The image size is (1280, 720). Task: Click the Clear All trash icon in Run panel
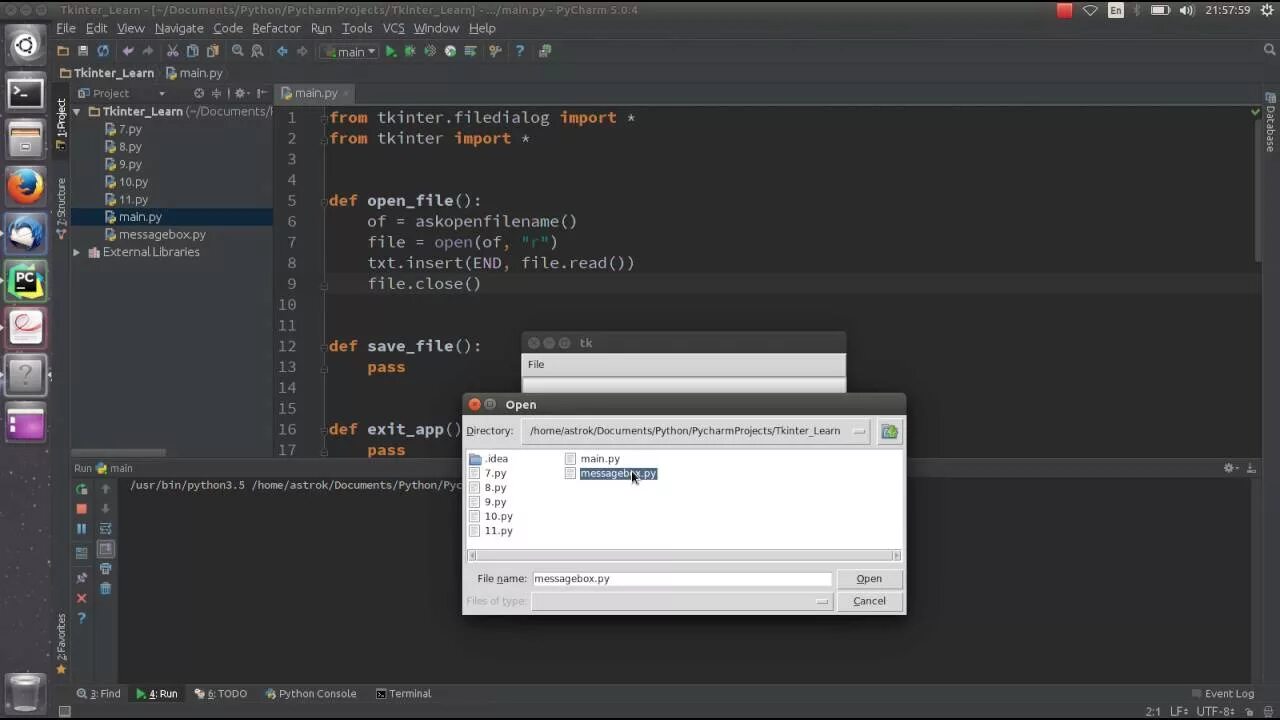tap(105, 588)
